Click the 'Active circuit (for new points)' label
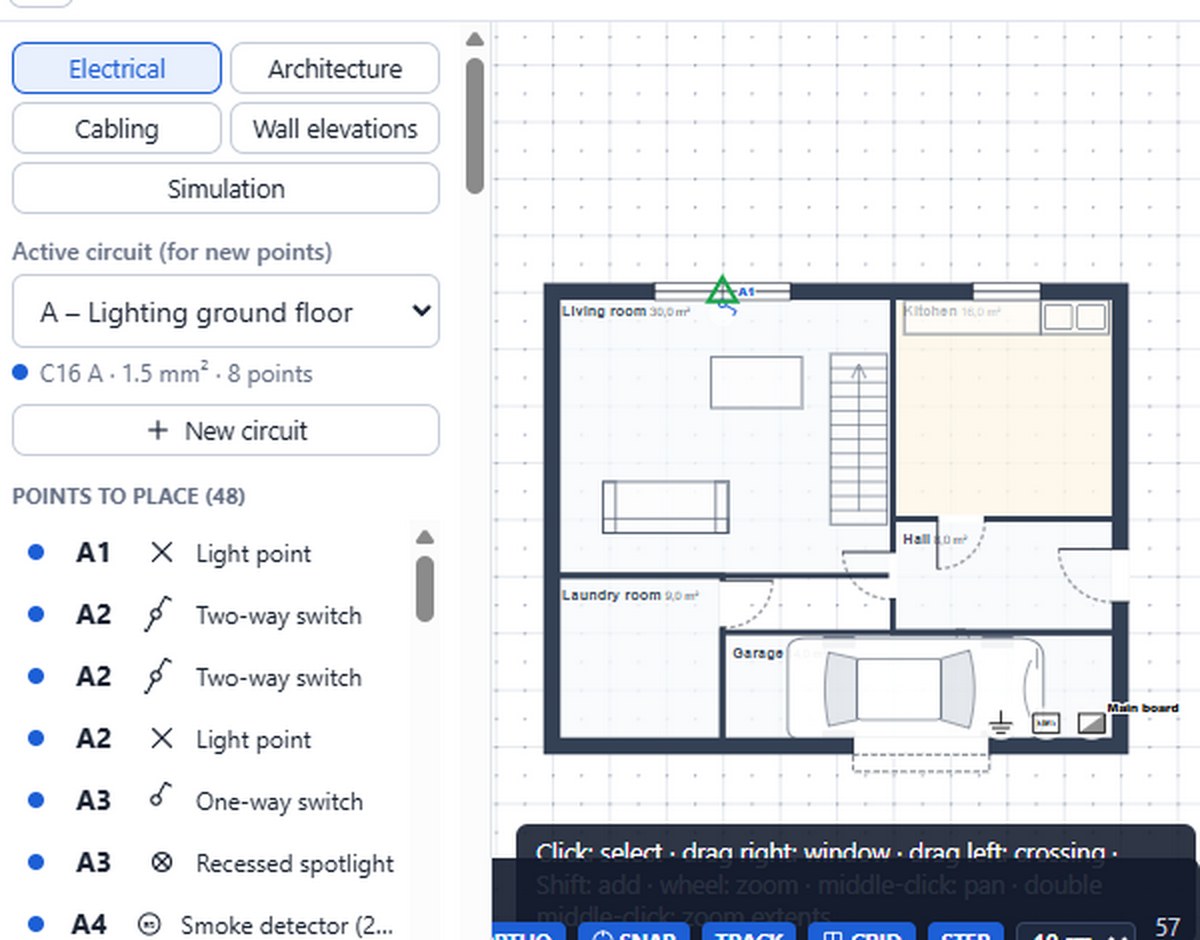 (172, 252)
